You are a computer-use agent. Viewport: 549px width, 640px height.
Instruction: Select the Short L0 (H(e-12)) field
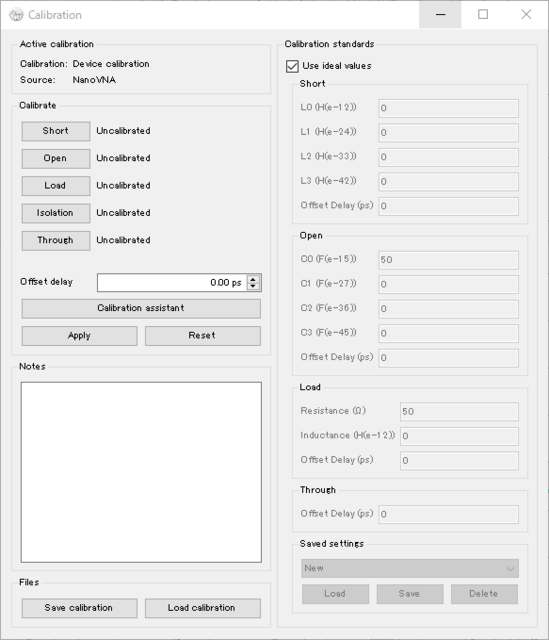click(x=449, y=108)
